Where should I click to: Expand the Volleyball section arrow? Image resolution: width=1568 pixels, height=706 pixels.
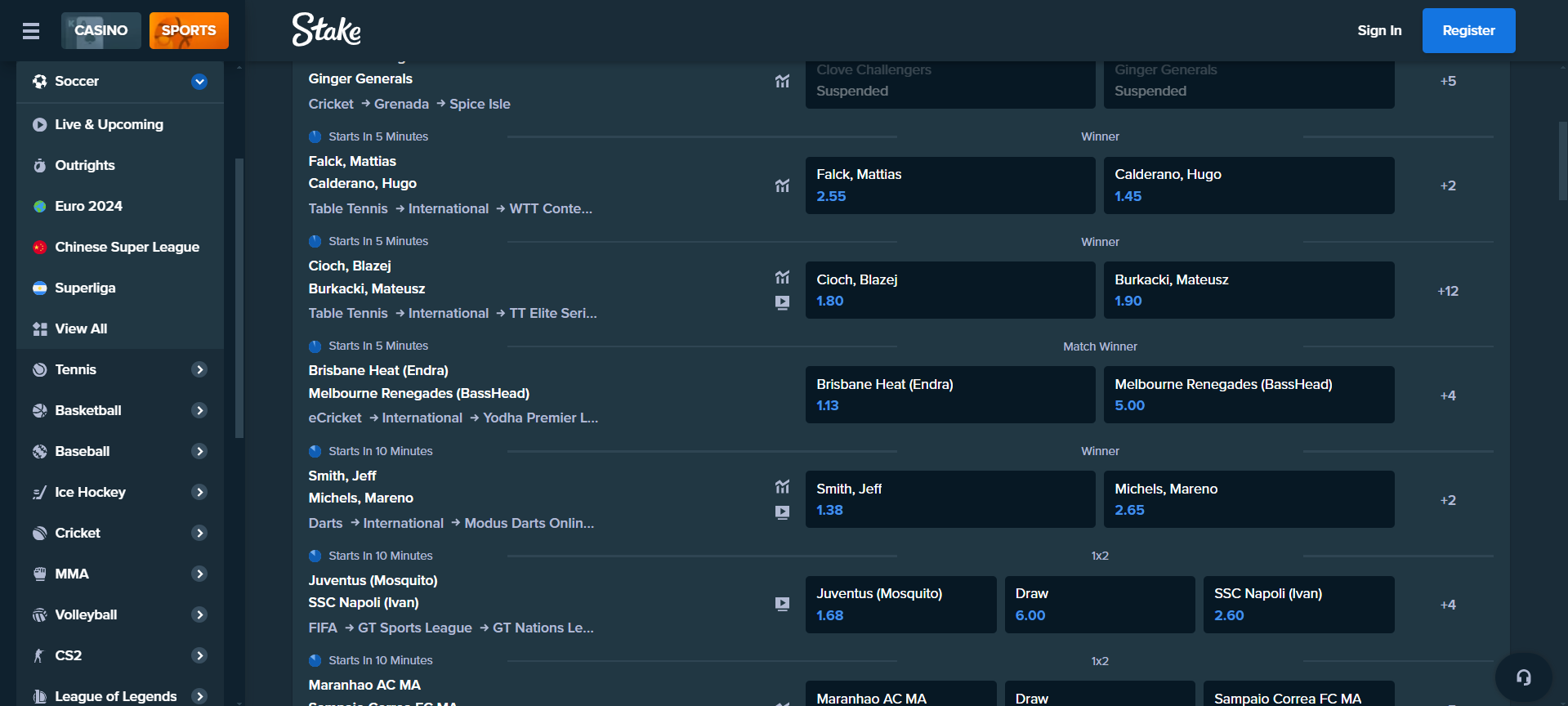[199, 614]
